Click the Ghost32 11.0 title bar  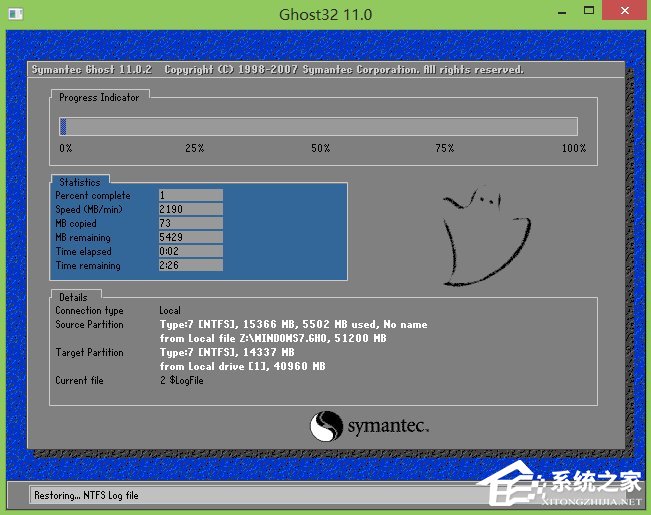click(325, 15)
